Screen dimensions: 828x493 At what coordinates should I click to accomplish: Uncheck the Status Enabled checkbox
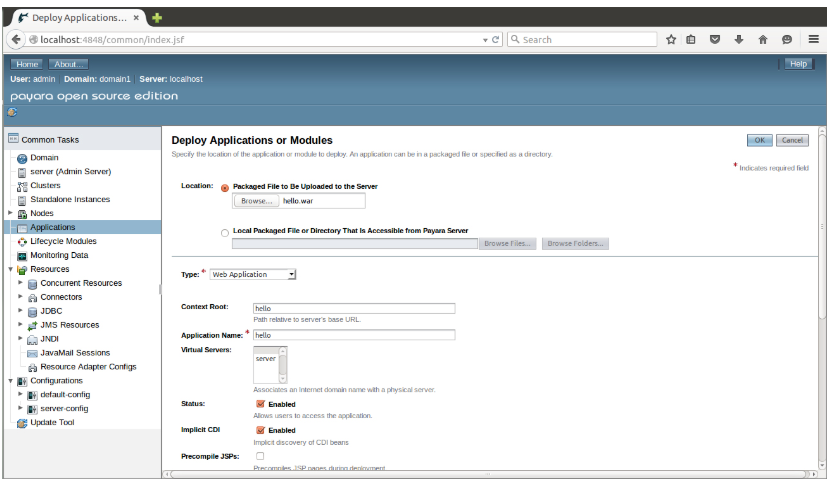click(x=260, y=404)
